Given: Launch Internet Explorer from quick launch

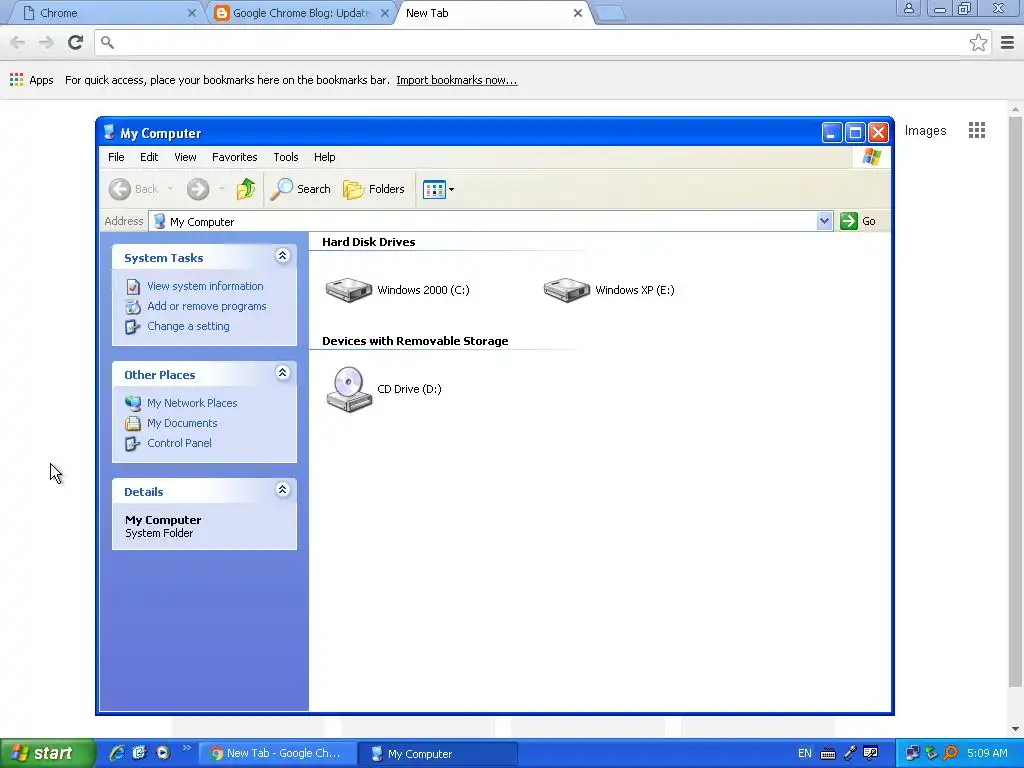Looking at the screenshot, I should [x=116, y=753].
